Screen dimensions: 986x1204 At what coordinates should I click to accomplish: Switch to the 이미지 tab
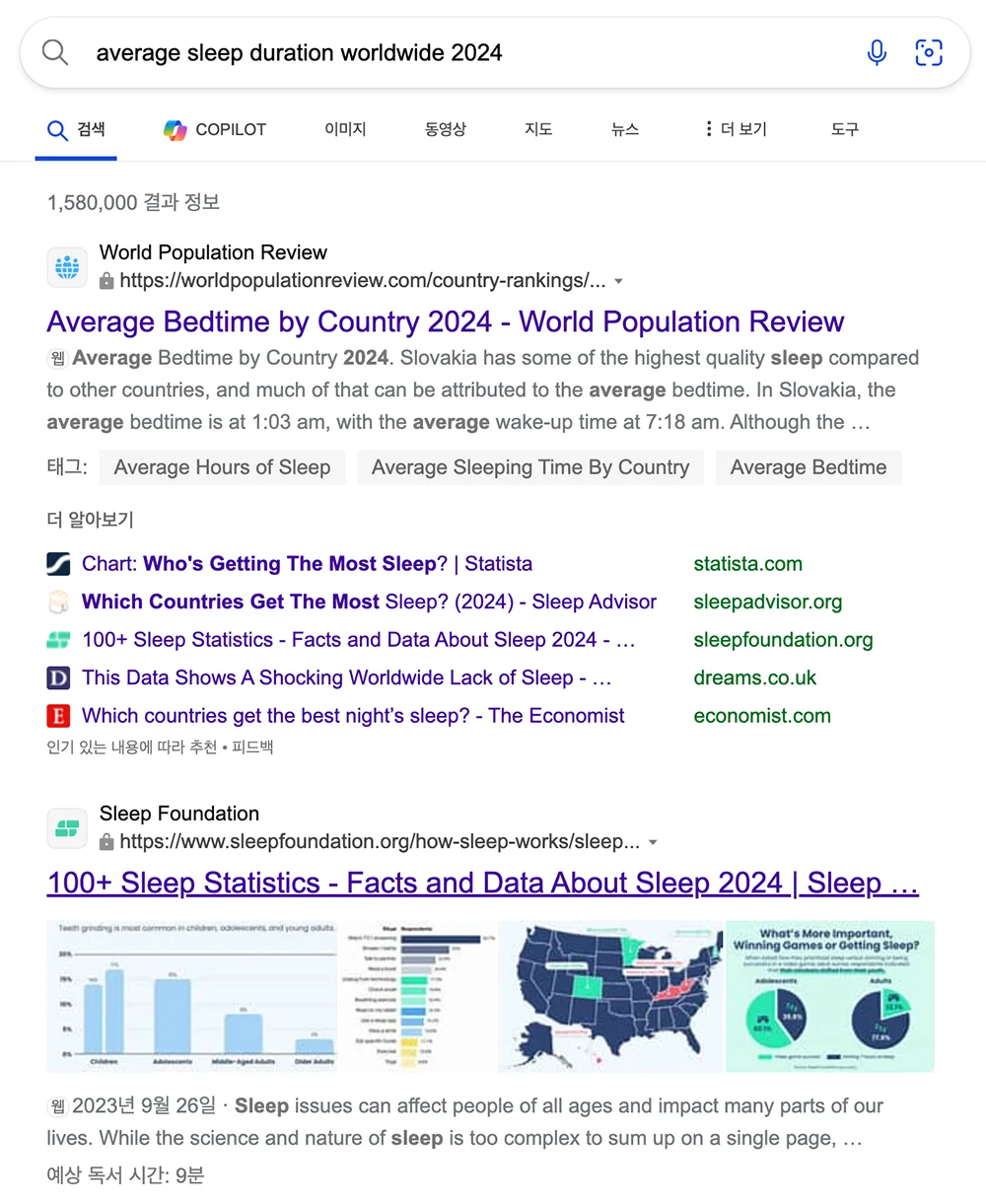(345, 129)
